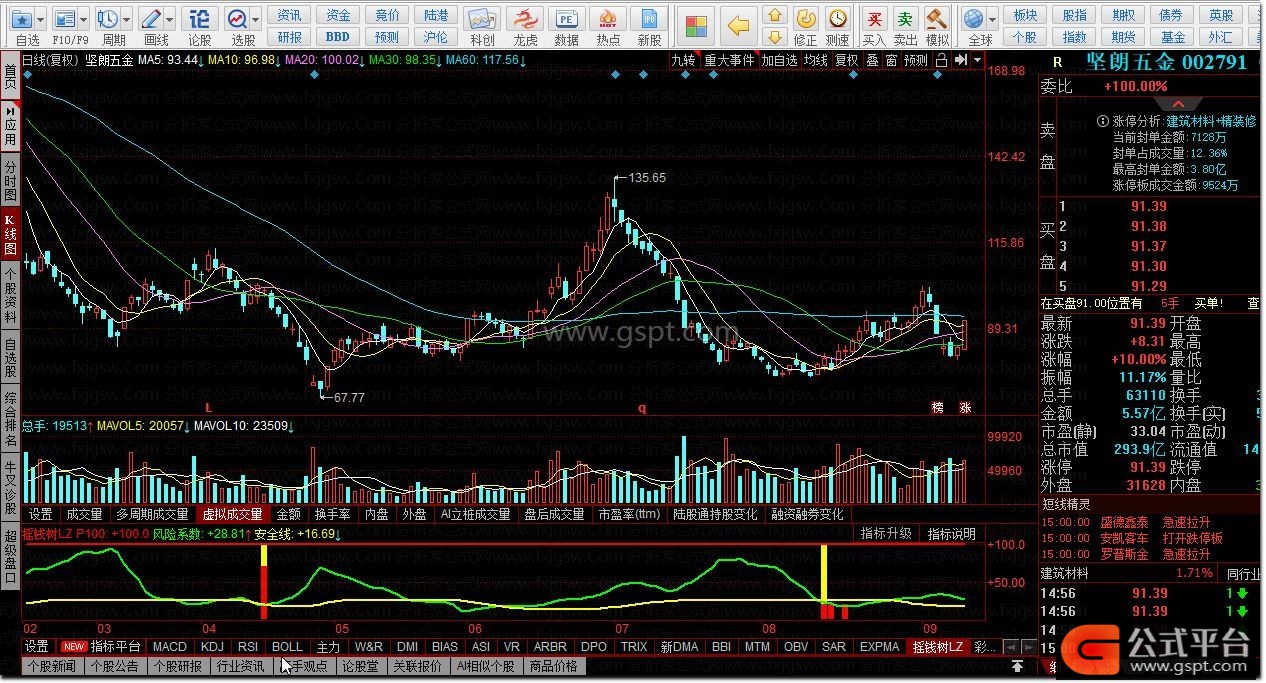Click the jump-to-end arrow icon above chart
The image size is (1266, 683).
962,60
